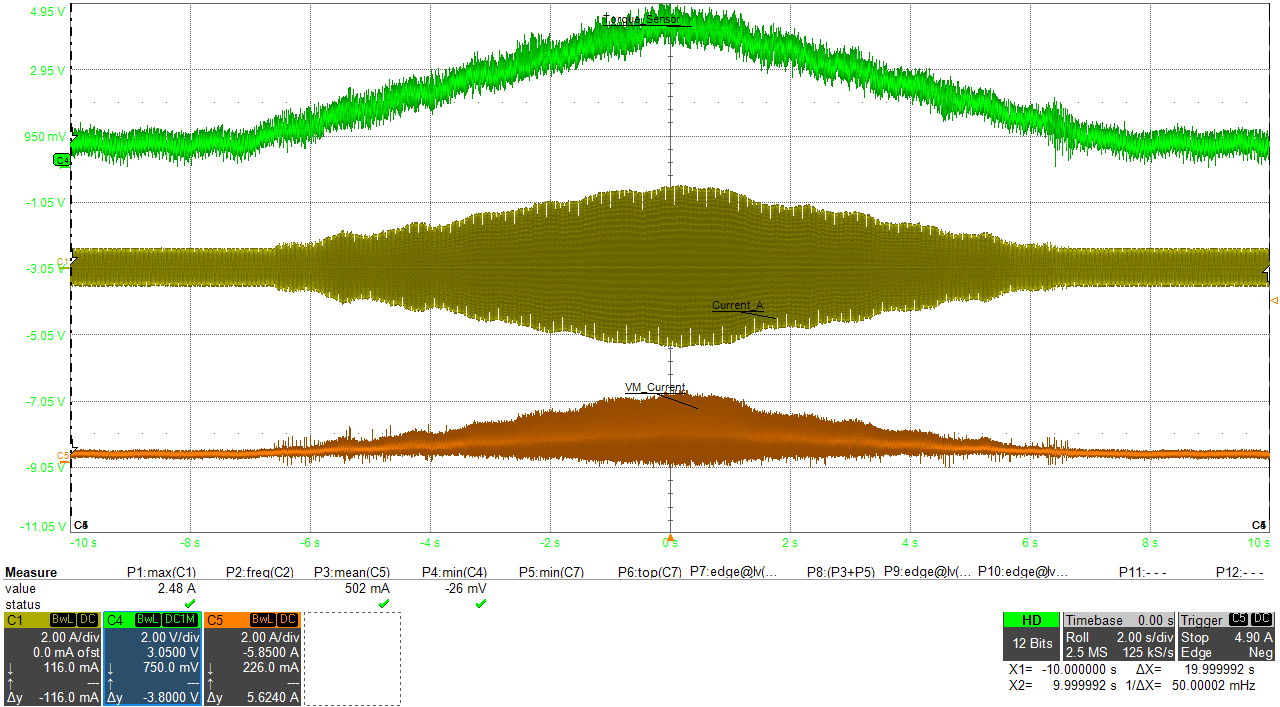Click the DC coupling badge on C5
The width and height of the screenshot is (1280, 707).
(288, 620)
